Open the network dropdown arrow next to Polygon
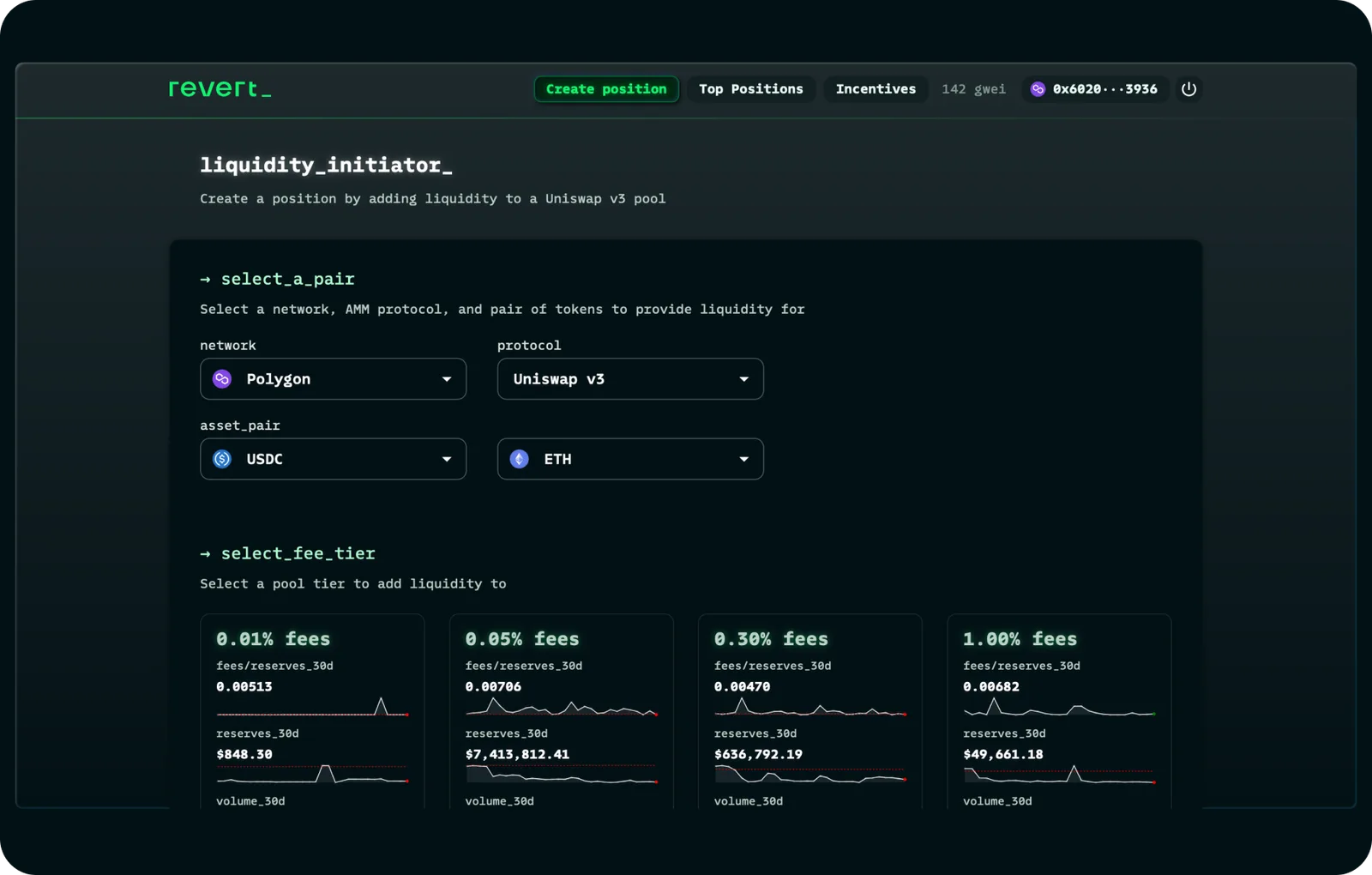Viewport: 1372px width, 875px height. 447,379
